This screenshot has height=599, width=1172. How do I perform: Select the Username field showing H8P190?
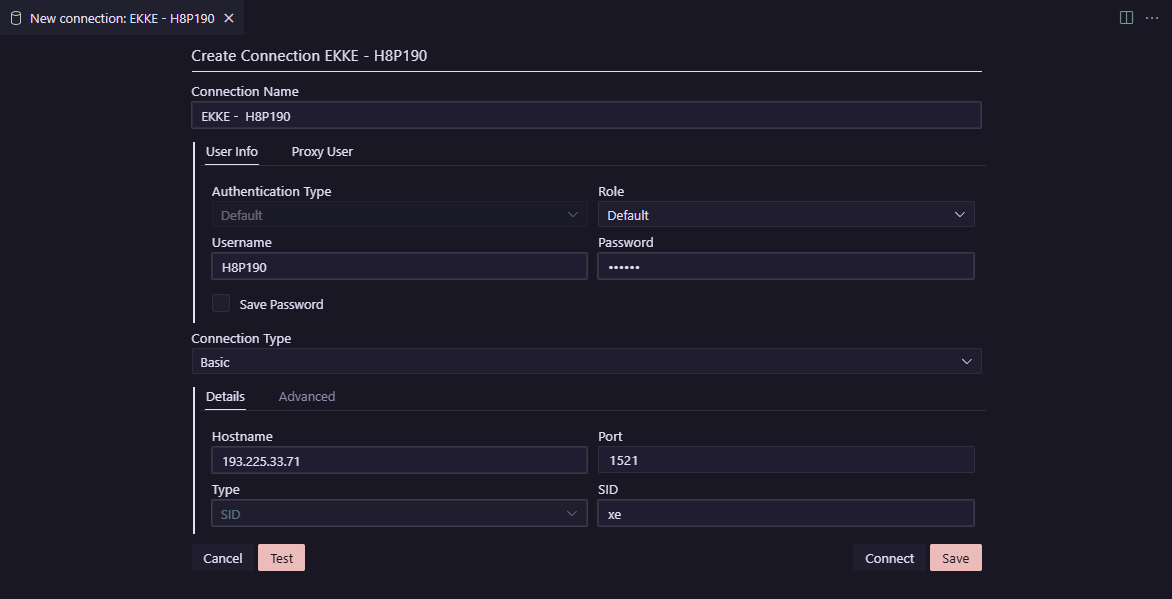tap(398, 265)
